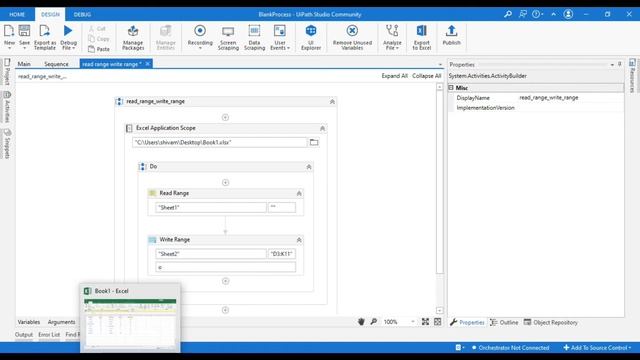Open Manage Packages
This screenshot has width=640, height=360.
(x=133, y=37)
